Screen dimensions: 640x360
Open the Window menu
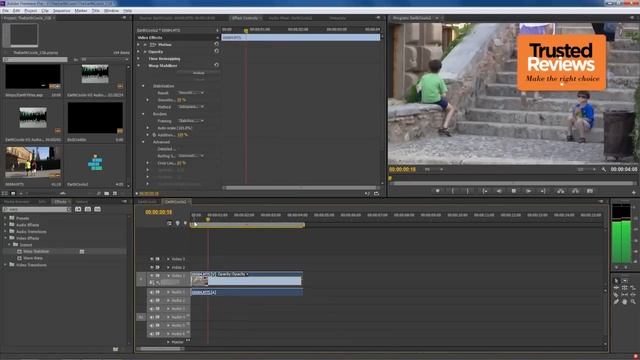coord(111,11)
